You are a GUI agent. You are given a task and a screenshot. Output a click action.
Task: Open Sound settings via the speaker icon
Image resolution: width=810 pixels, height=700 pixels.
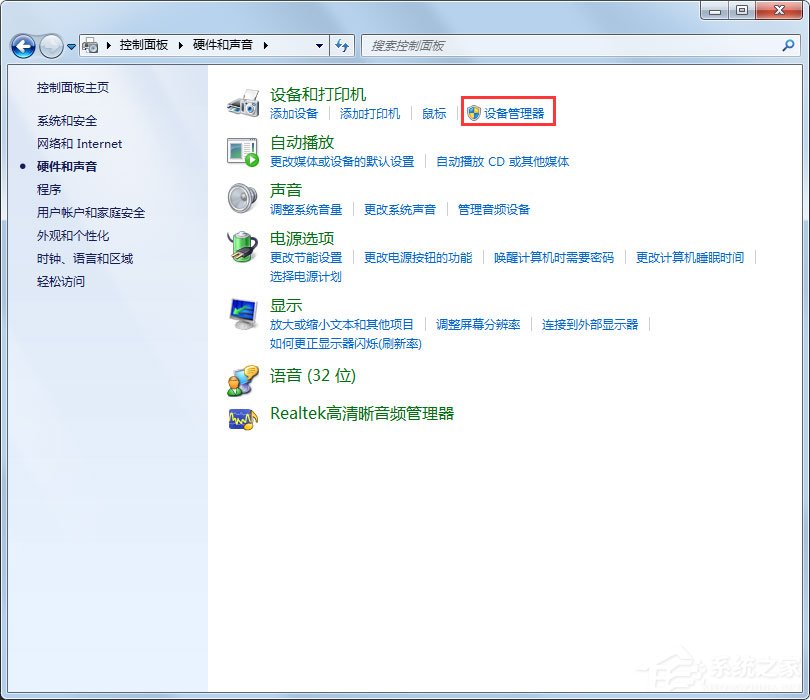(x=242, y=198)
